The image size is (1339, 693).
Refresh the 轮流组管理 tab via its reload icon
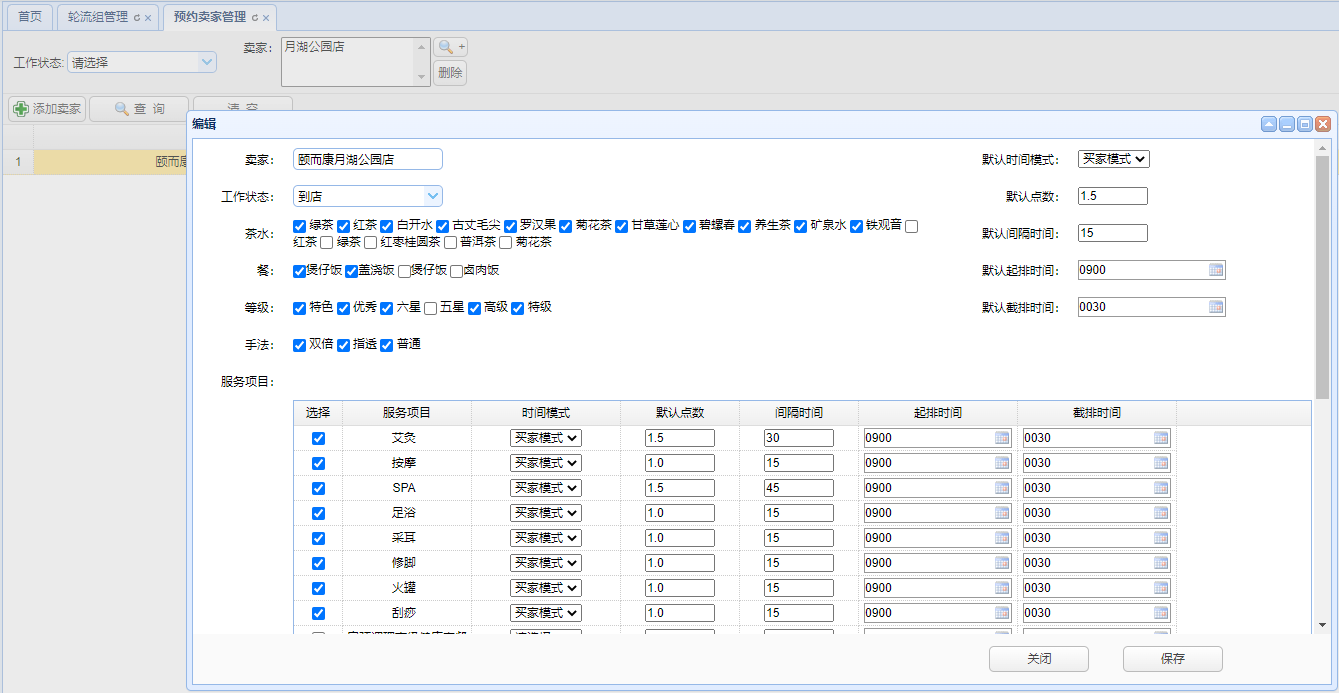[136, 18]
